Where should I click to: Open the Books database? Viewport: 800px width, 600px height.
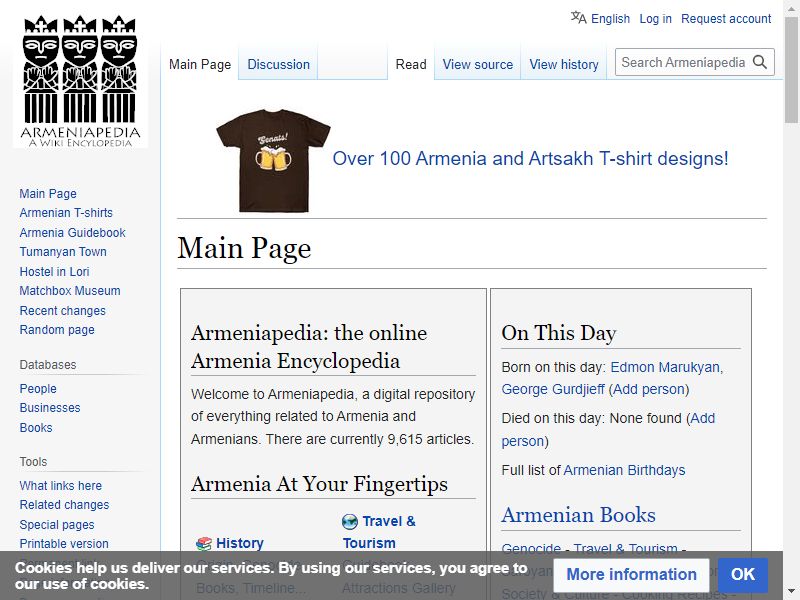(36, 428)
